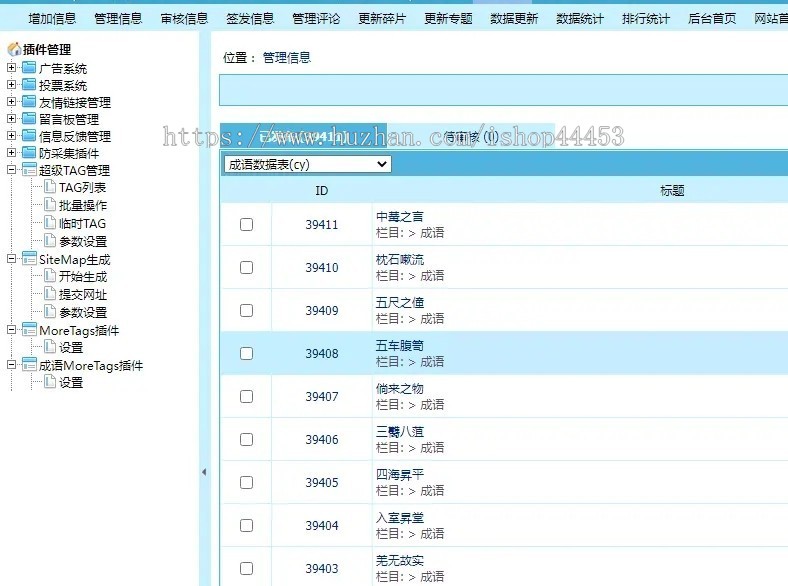The image size is (788, 586).
Task: Click the 防采集插件 folder icon
Action: tap(29, 153)
